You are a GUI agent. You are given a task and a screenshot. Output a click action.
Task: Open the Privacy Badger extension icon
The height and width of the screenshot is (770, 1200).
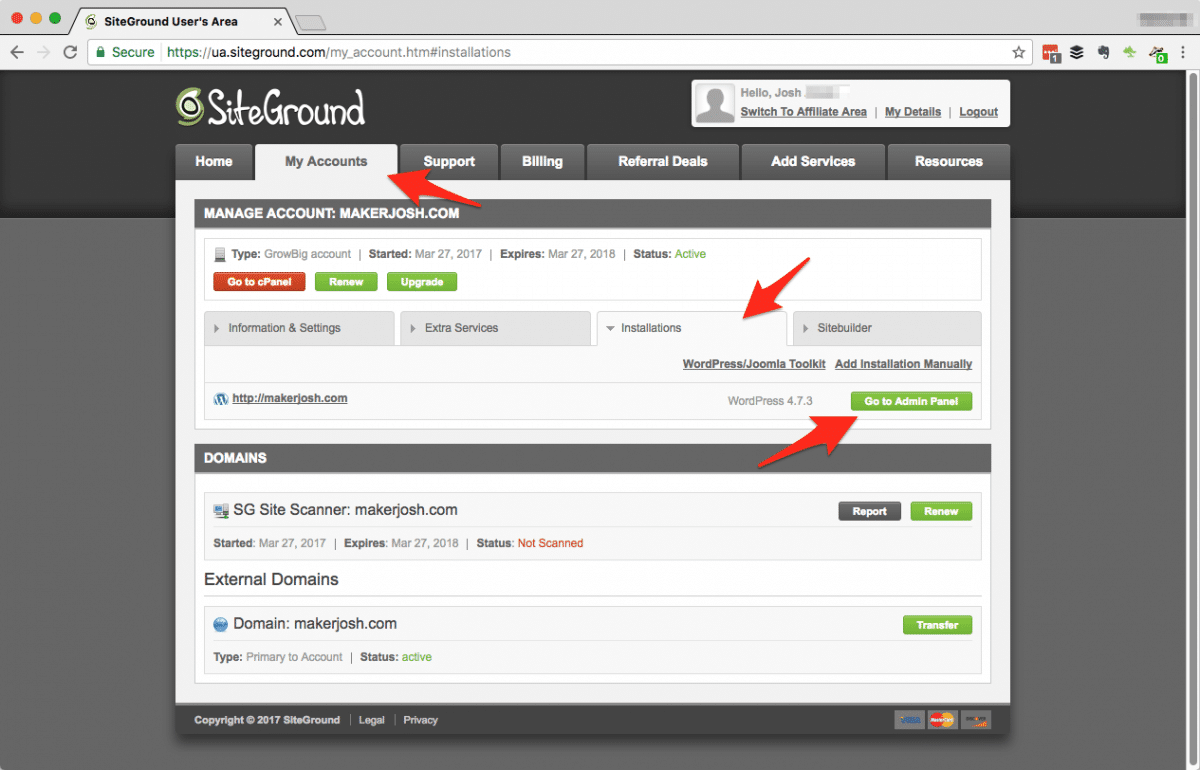coord(1158,53)
